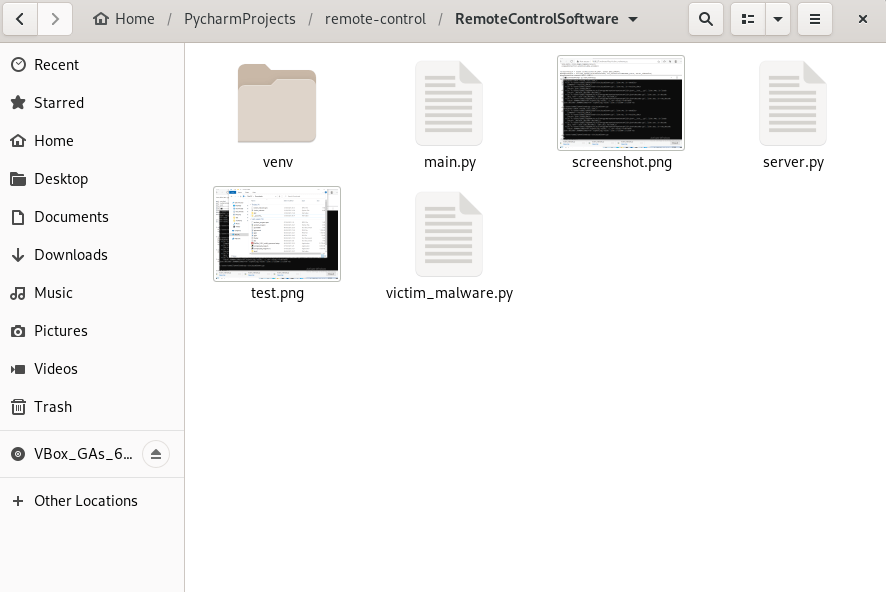Open Recent in the sidebar
Screen dimensions: 886x592
pyautogui.click(x=56, y=65)
